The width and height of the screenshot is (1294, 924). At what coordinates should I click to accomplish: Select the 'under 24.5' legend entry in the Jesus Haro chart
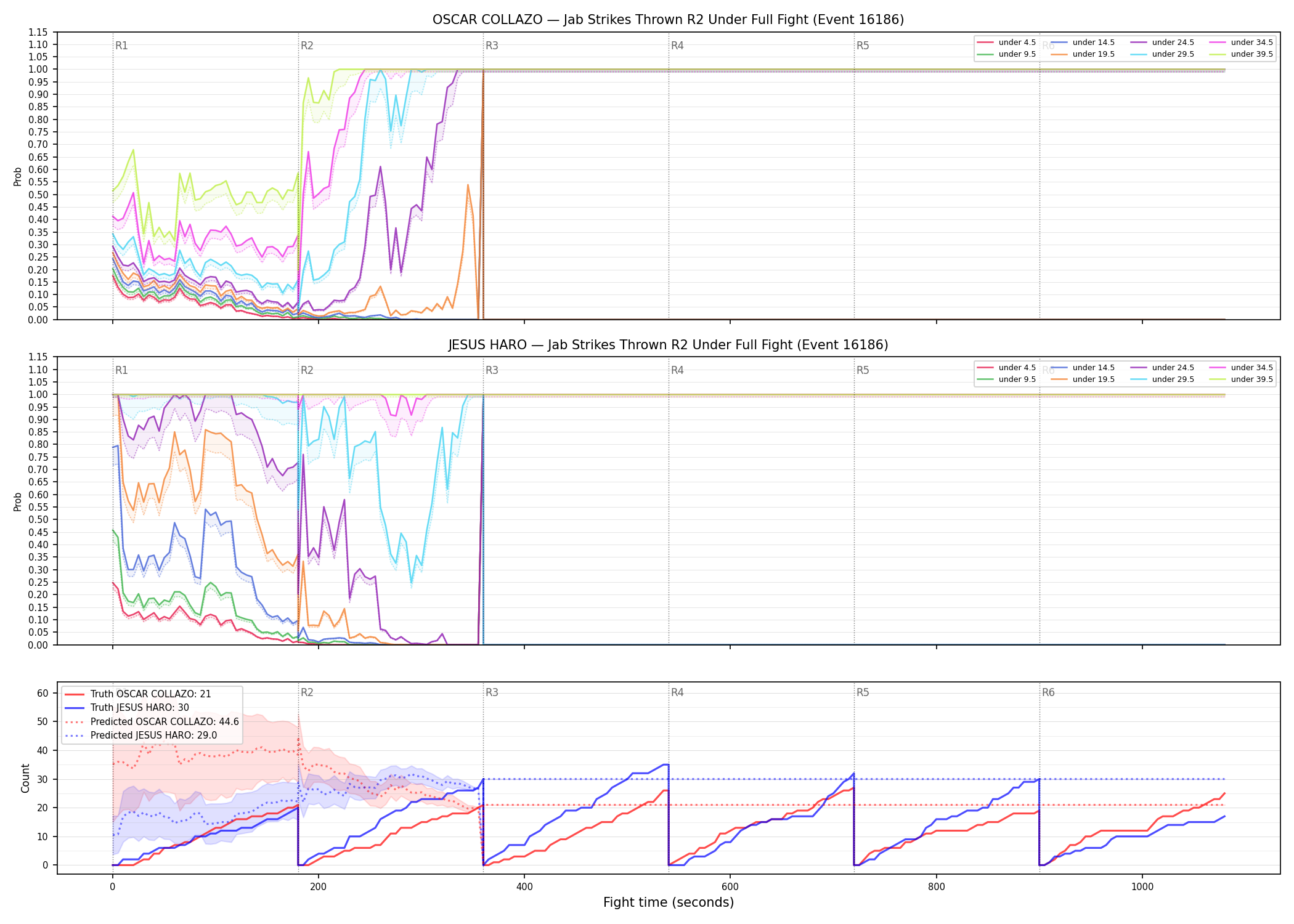click(1163, 368)
